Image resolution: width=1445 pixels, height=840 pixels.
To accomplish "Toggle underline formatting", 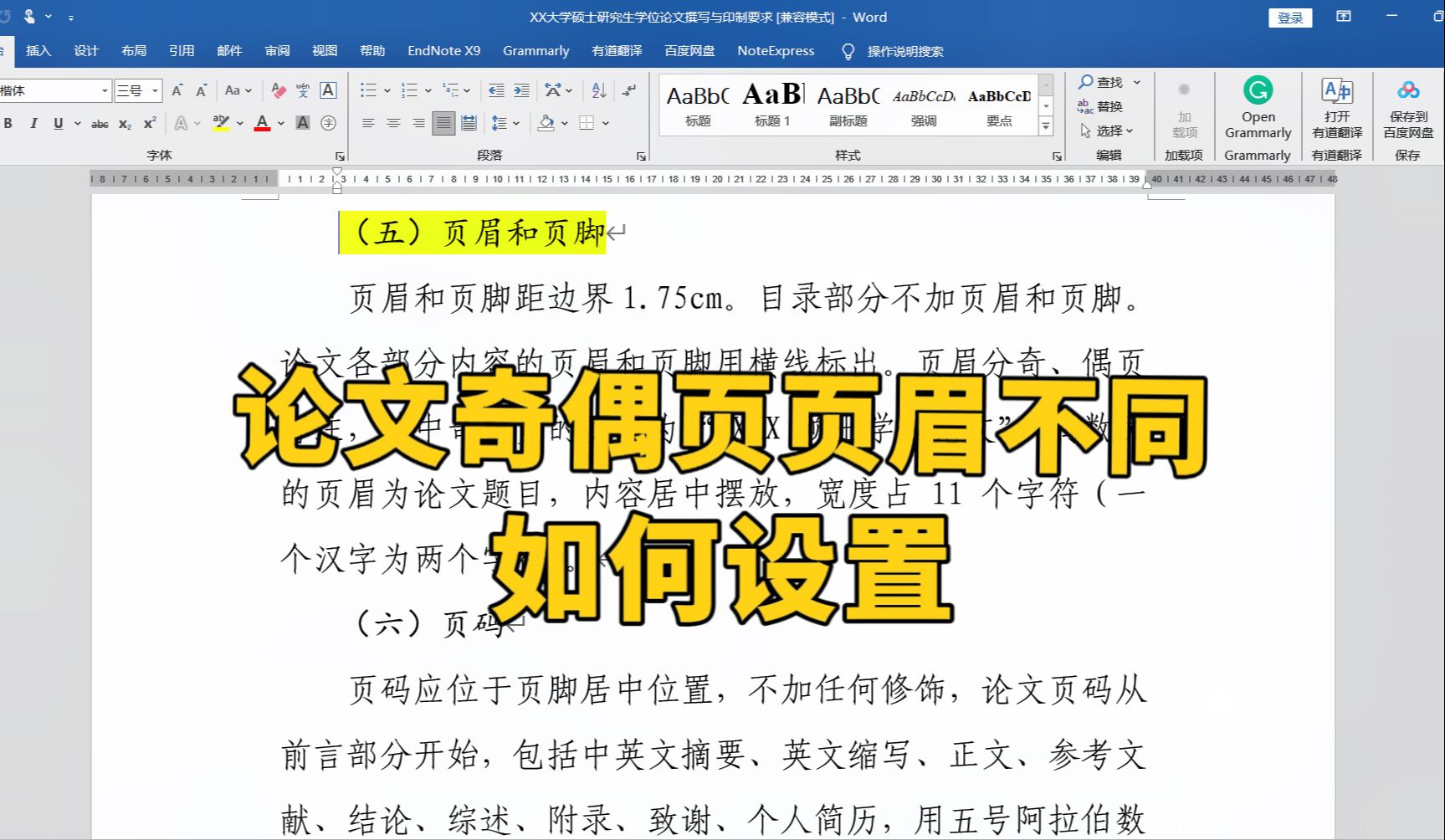I will [x=58, y=124].
